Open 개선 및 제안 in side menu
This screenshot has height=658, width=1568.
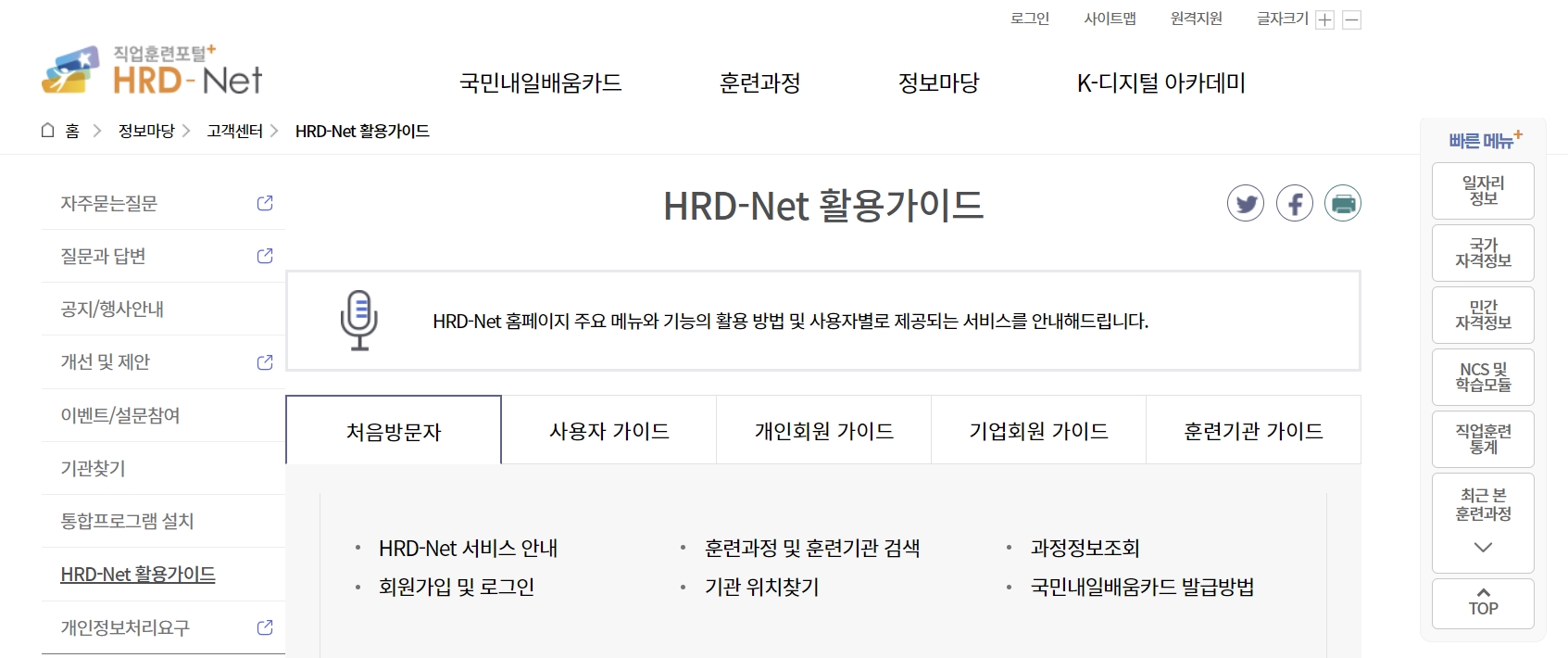(x=106, y=361)
